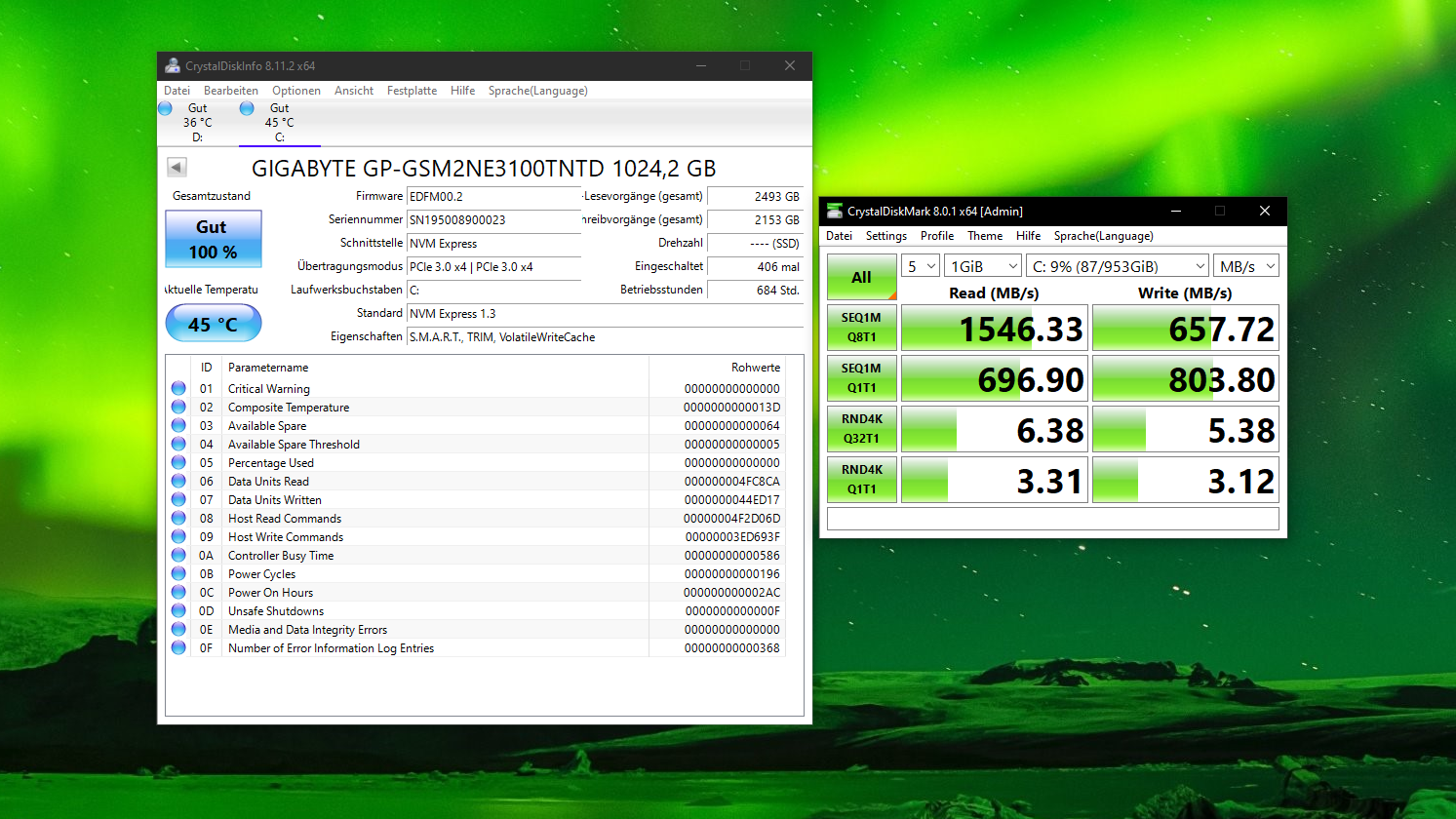
Task: Open drive selector C: 9% (87/953GiB)
Action: pos(1118,266)
